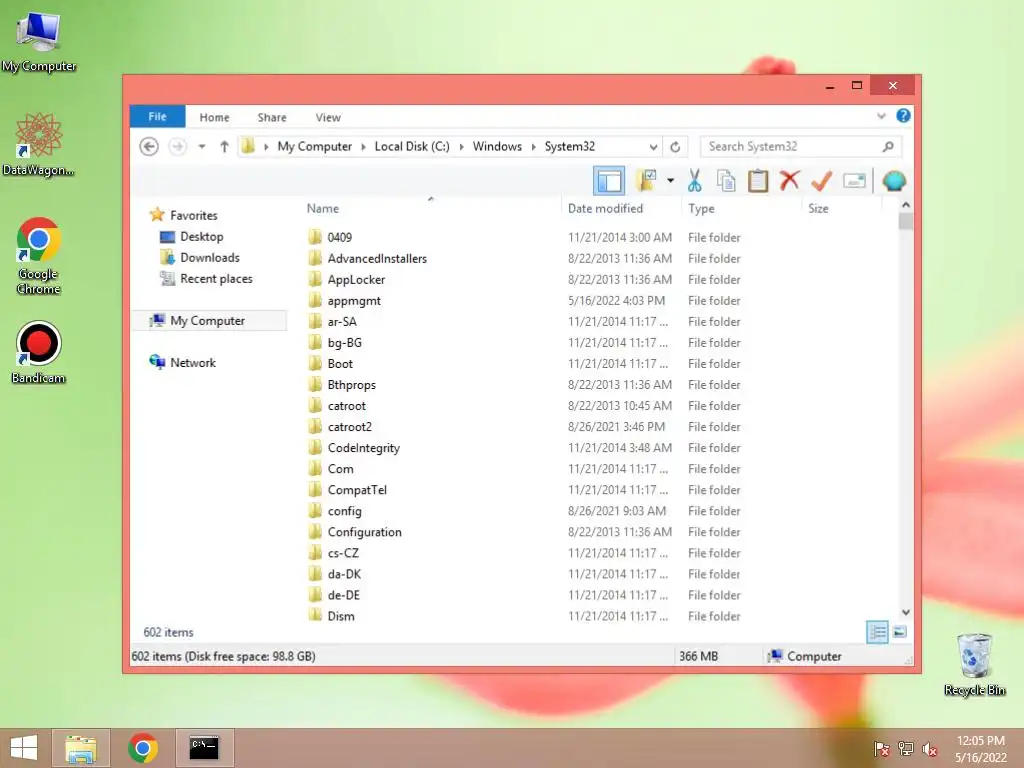1024x768 pixels.
Task: Open Downloads in the Favorites list
Action: point(210,257)
